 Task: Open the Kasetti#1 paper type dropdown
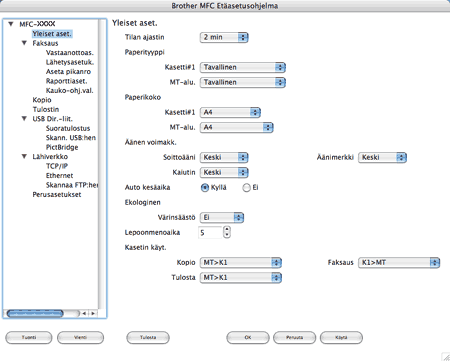coord(243,67)
